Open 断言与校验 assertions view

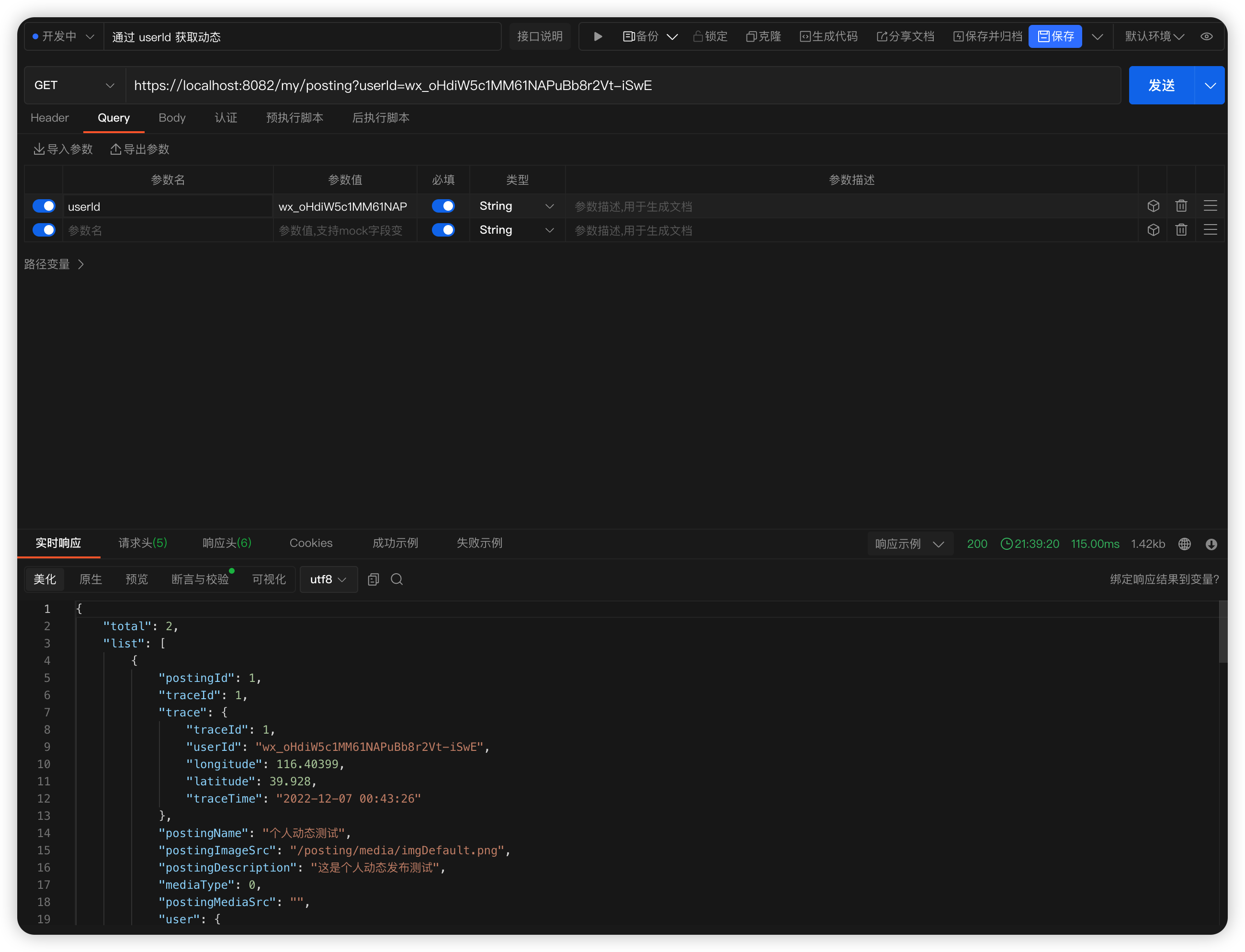click(200, 579)
